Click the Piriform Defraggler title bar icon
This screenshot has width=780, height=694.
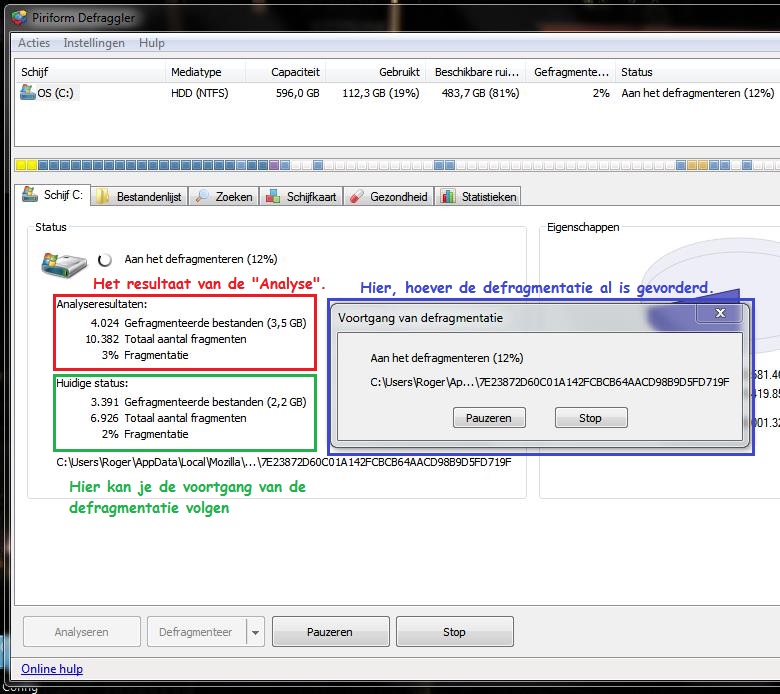[x=19, y=18]
